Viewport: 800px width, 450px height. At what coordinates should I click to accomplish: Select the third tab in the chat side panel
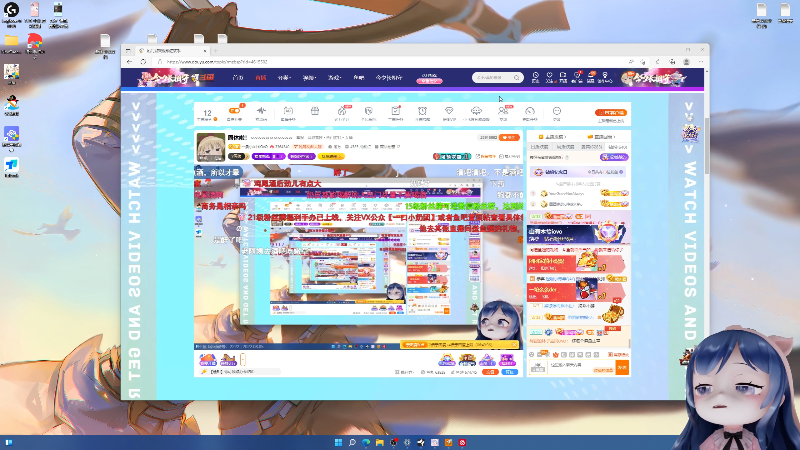pos(591,147)
